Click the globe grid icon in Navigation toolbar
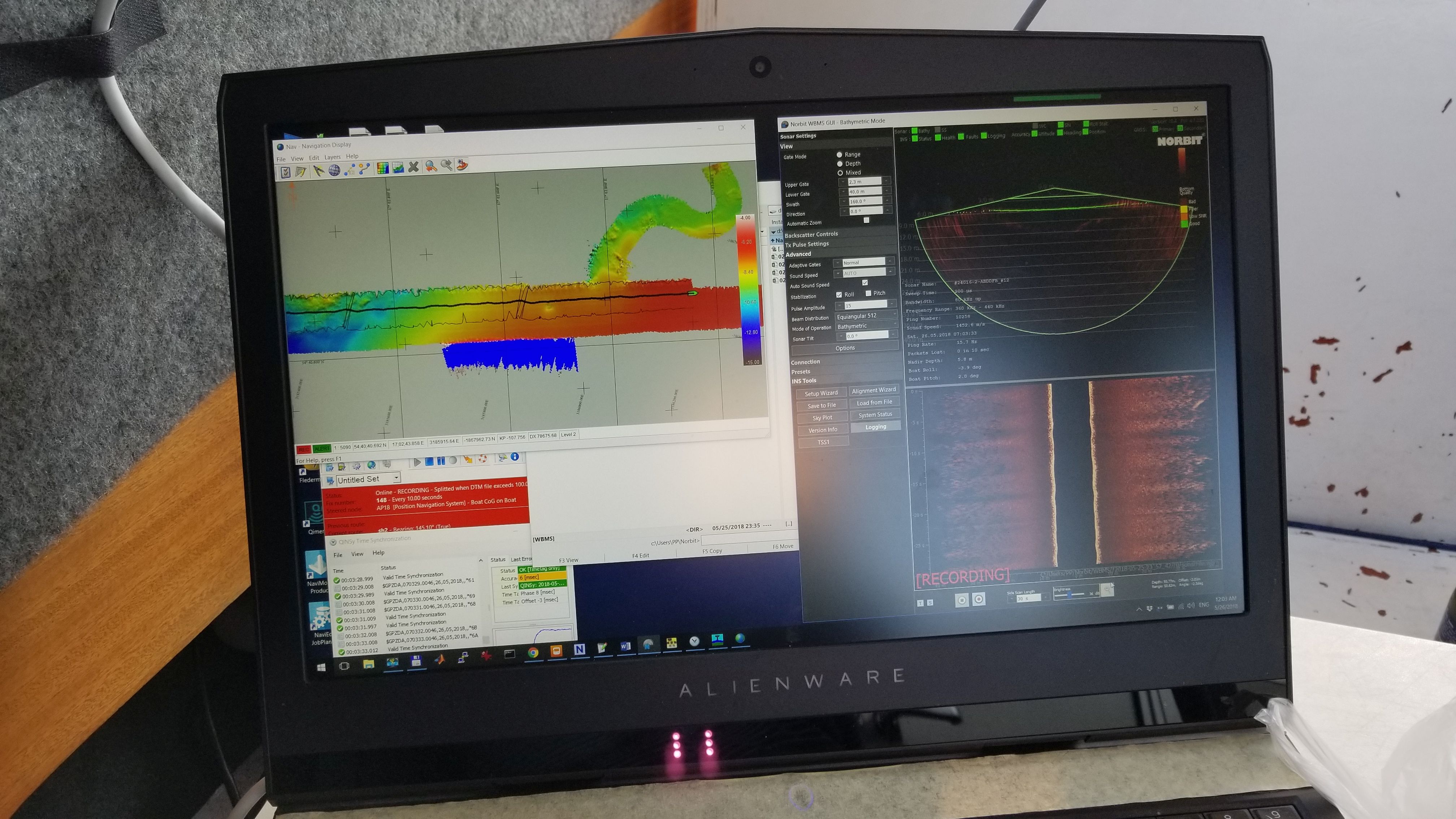The height and width of the screenshot is (819, 1456). 334,170
